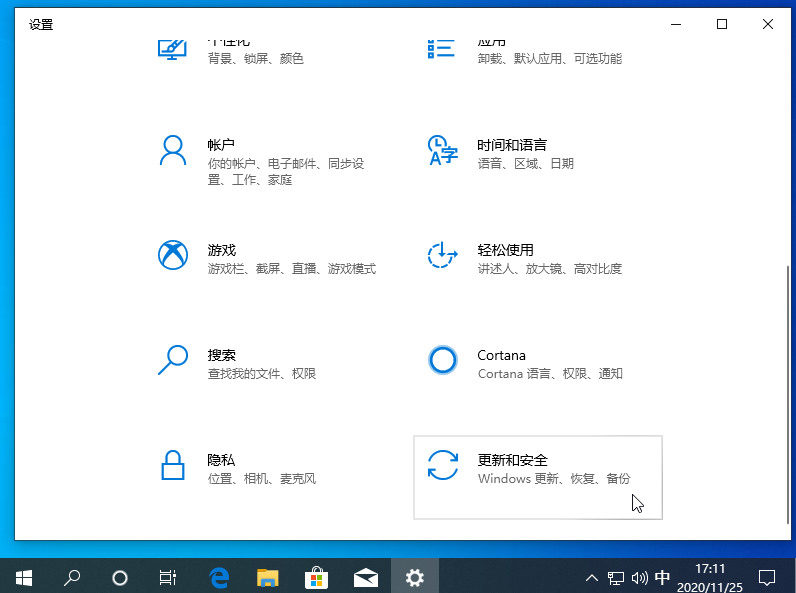Open Task View on taskbar
796x593 pixels.
point(168,577)
